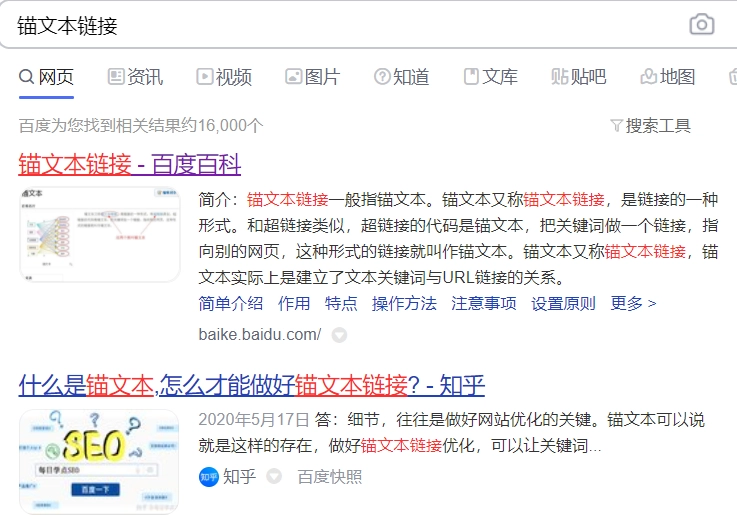Switch to the 网页 tab
Screen dimensions: 737x515
(x=46, y=77)
